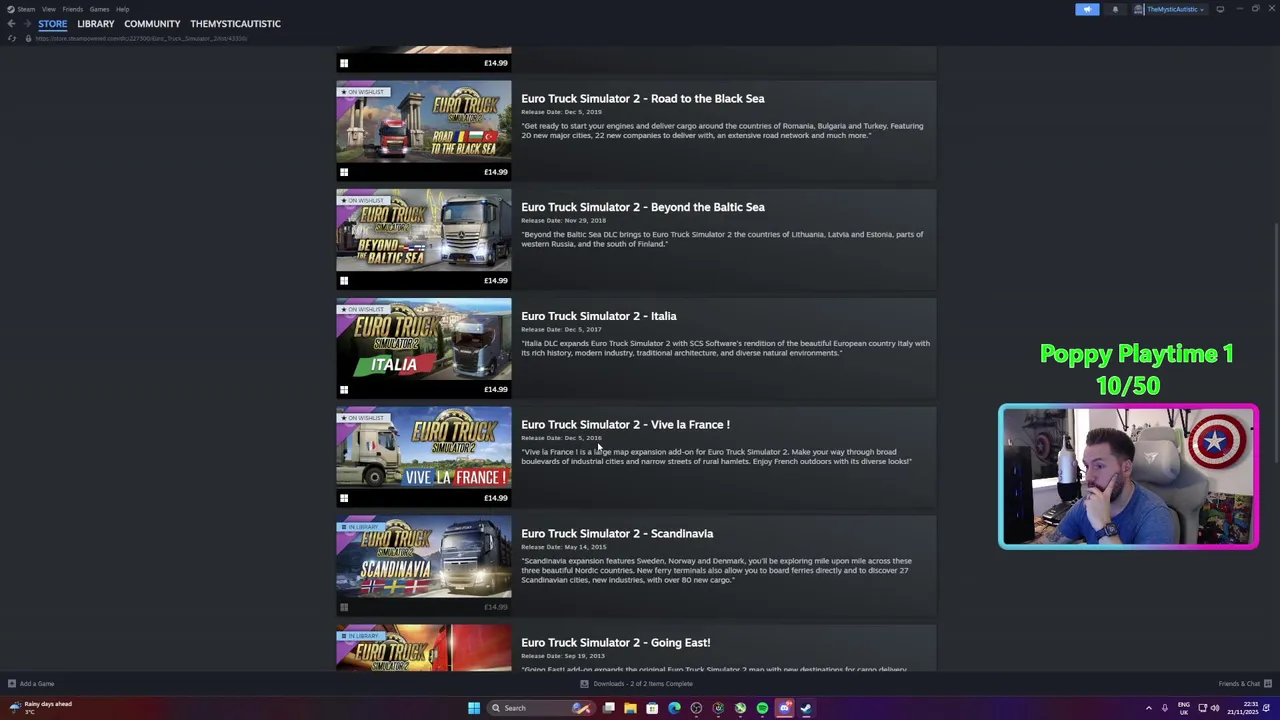The height and width of the screenshot is (720, 1280).
Task: Open Microsoft Store from the taskbar
Action: pos(652,708)
